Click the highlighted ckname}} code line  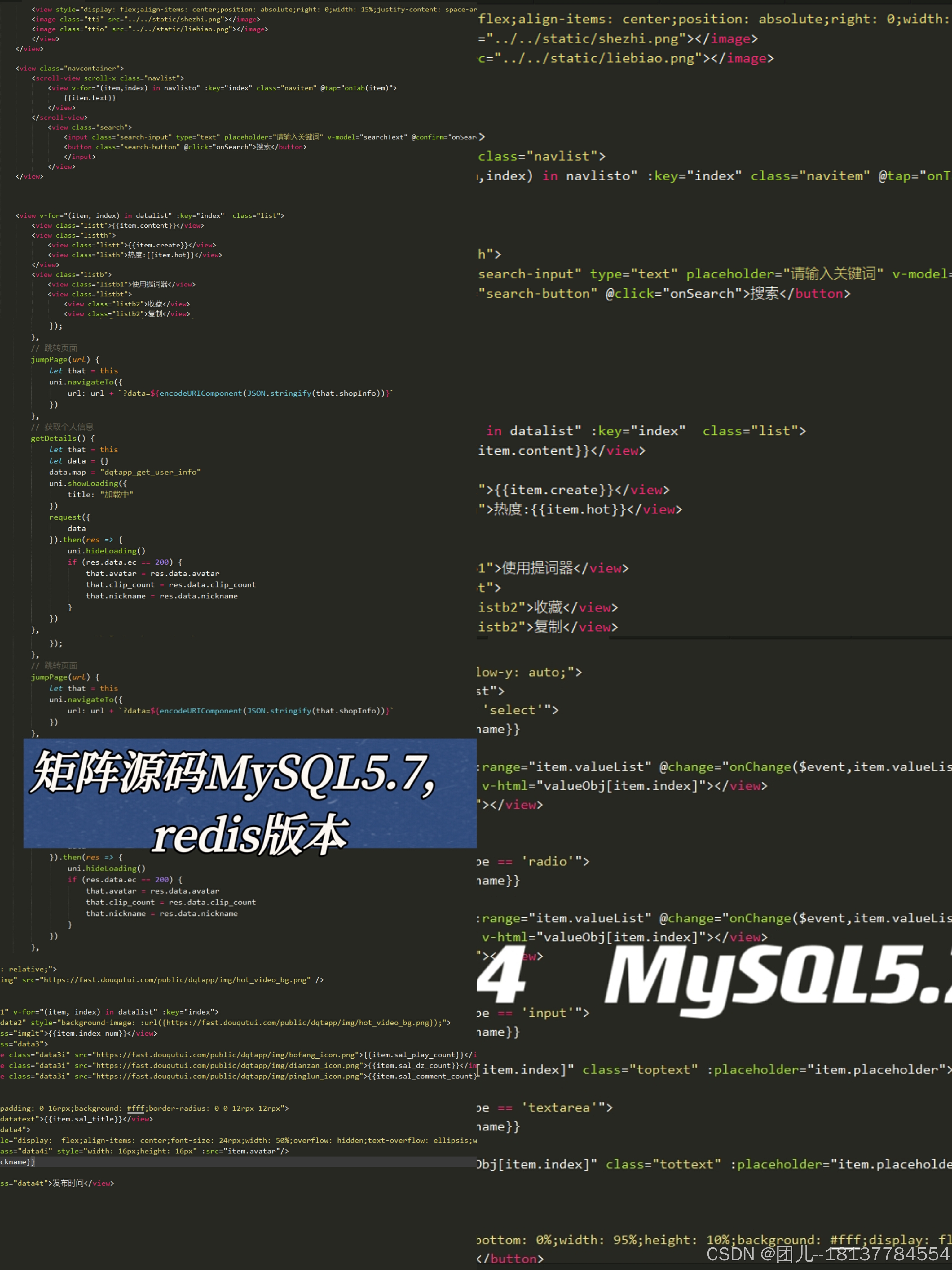click(17, 1161)
